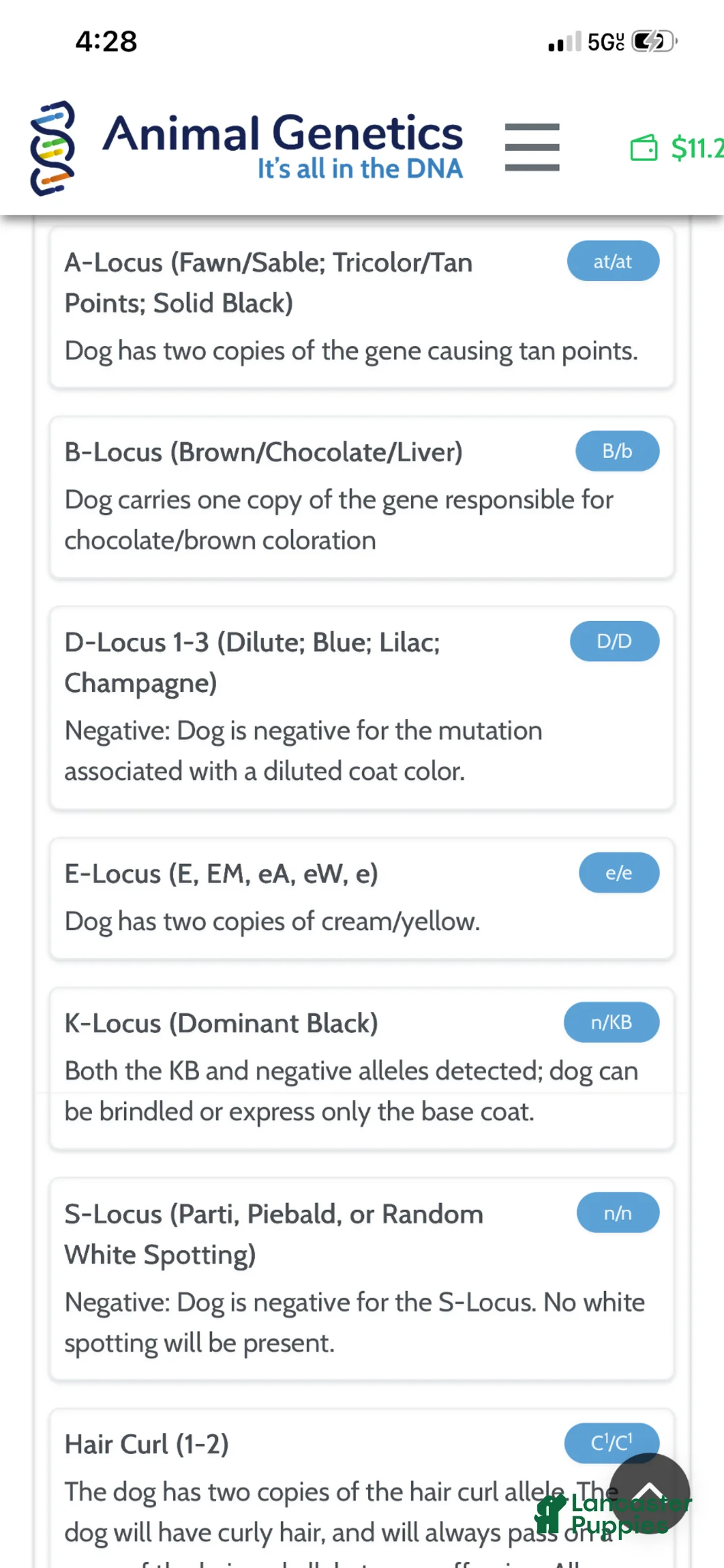This screenshot has width=724, height=1568.
Task: Select the B/b genotype badge
Action: pyautogui.click(x=617, y=451)
